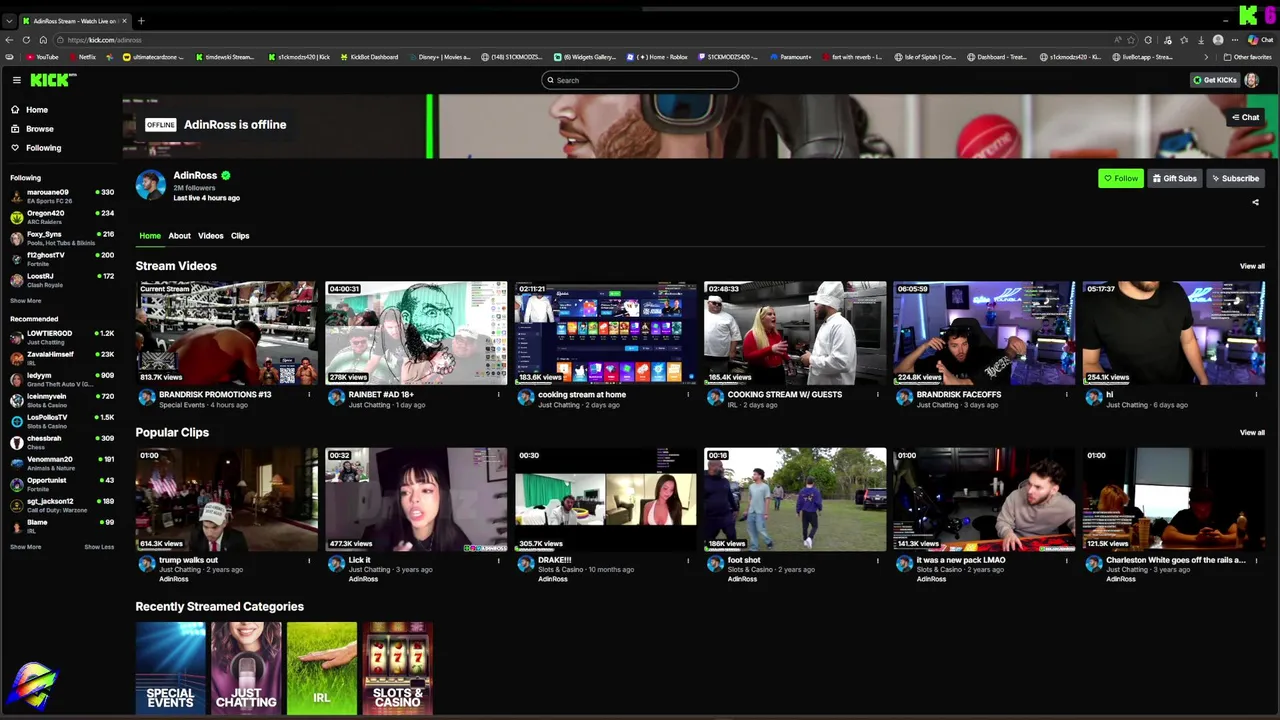Open options menu for 'hi' video
1280x720 pixels.
1257,395
